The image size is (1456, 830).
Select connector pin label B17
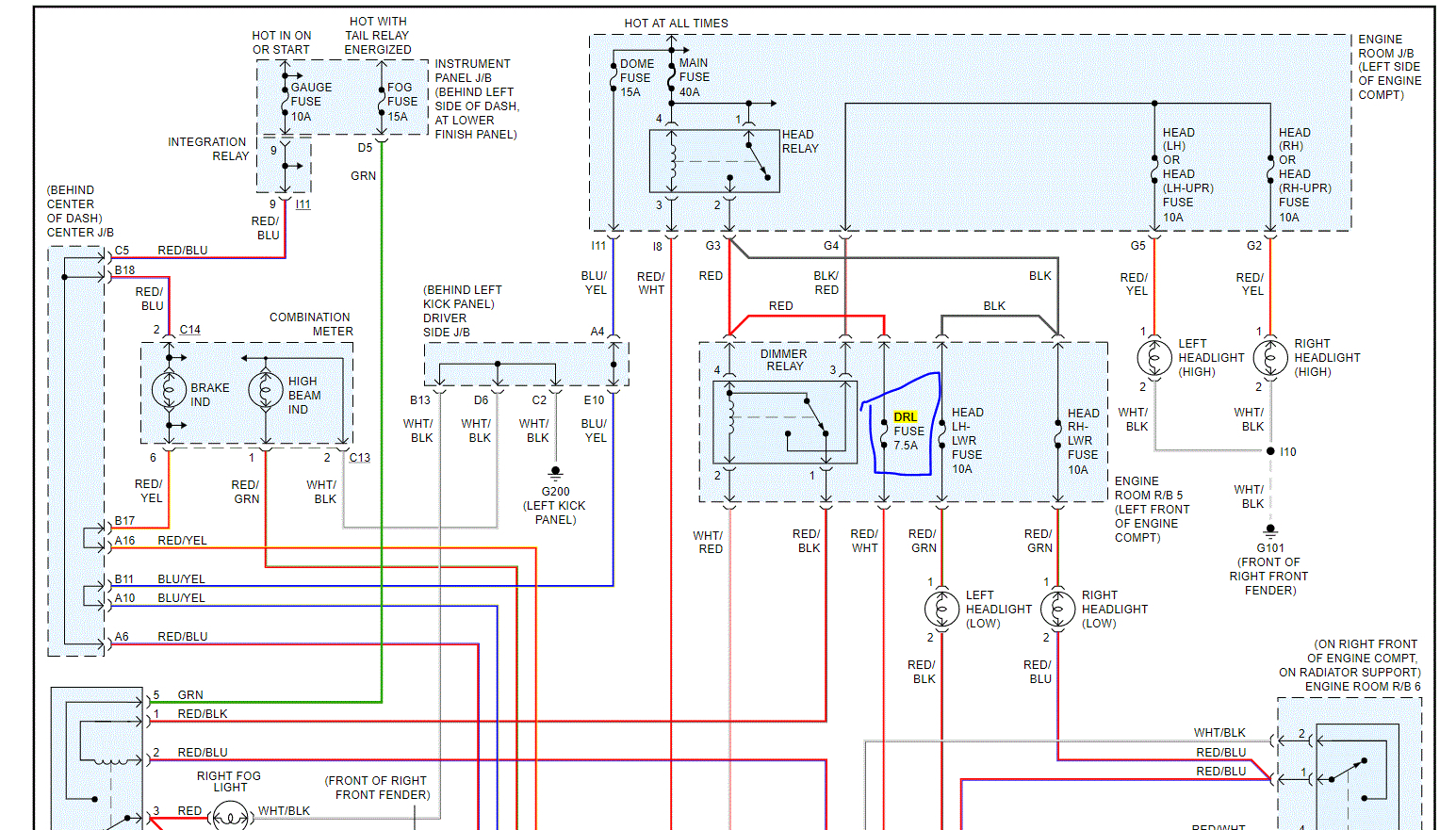(x=124, y=521)
